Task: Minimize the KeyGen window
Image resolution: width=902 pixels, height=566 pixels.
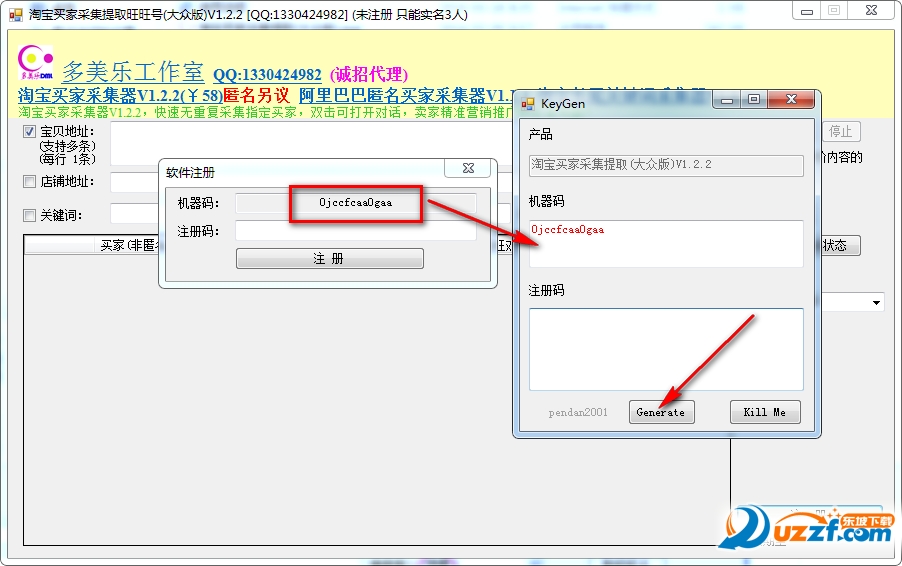Action: point(727,100)
